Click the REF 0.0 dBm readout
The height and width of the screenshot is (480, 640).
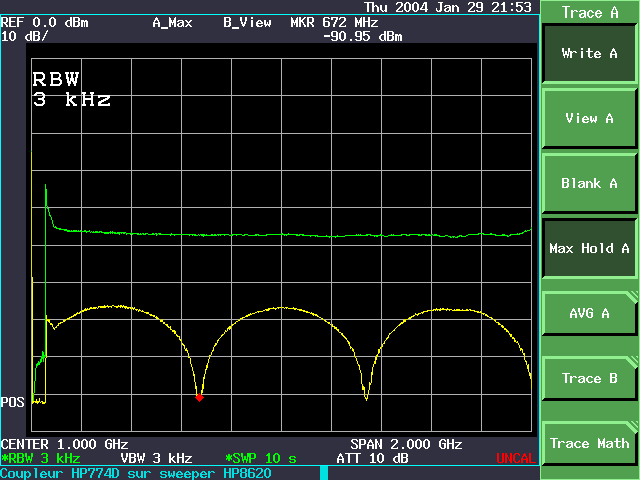tap(44, 22)
